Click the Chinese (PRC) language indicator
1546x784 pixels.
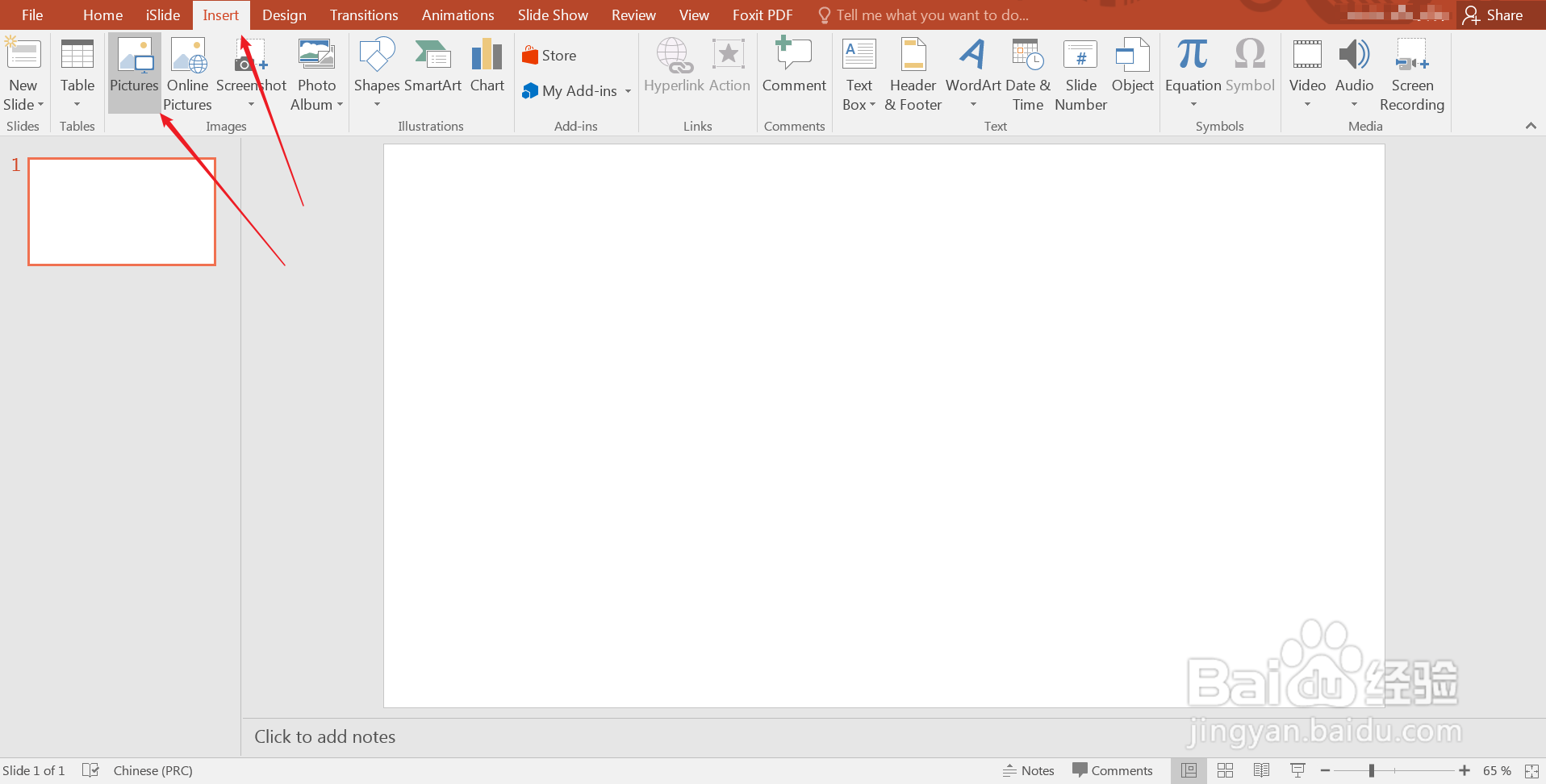pyautogui.click(x=153, y=770)
